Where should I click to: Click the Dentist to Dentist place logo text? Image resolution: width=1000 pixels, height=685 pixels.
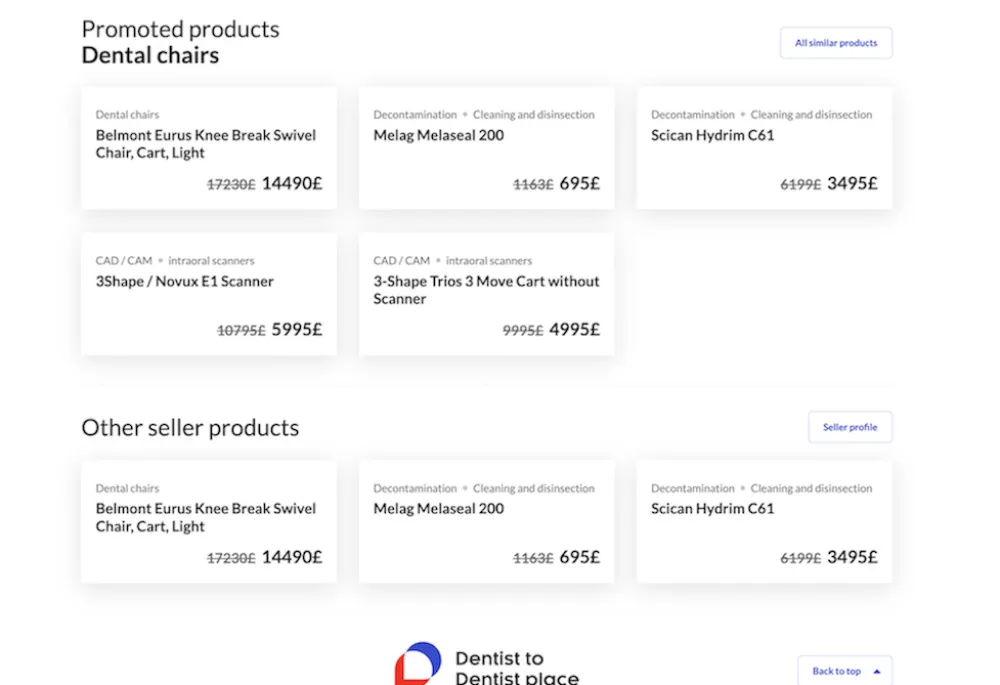click(517, 667)
